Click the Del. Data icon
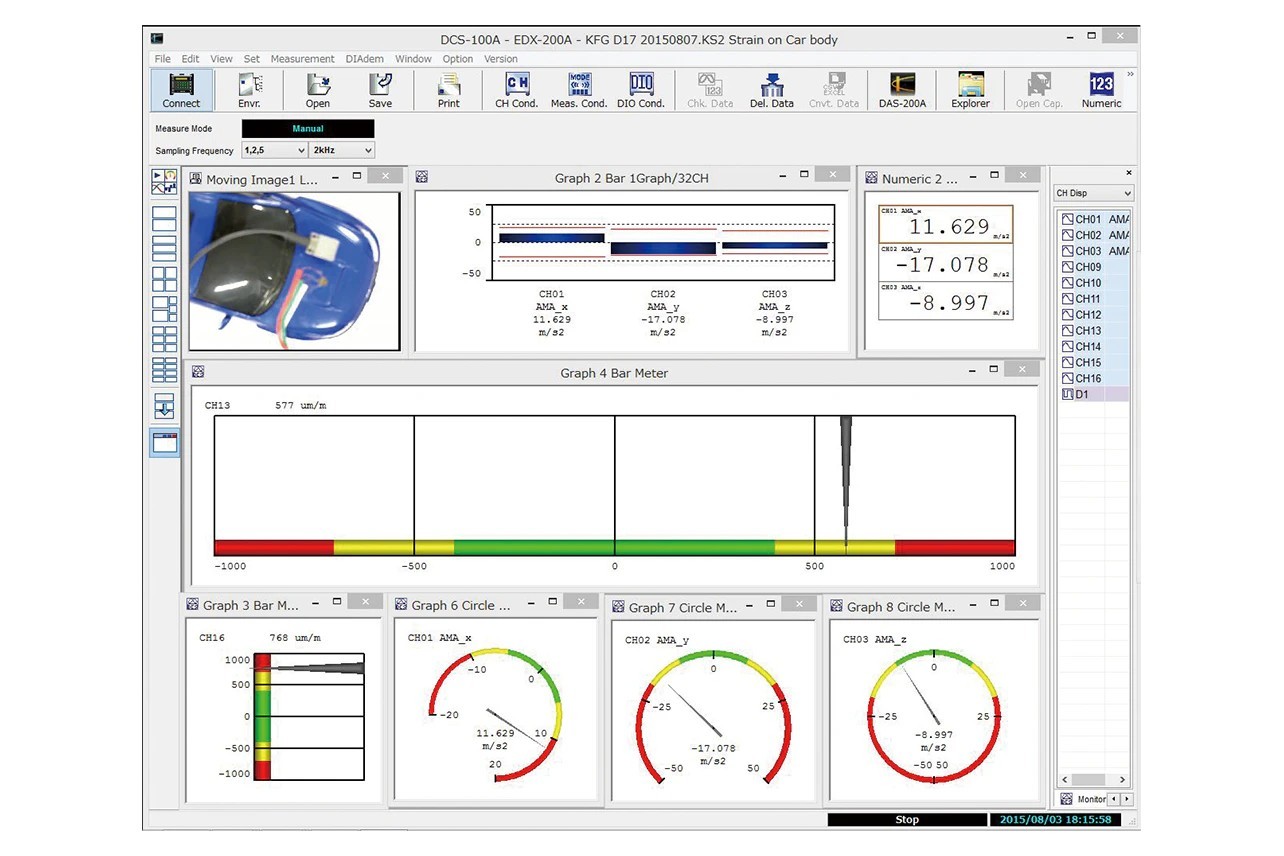1284x856 pixels. 771,90
